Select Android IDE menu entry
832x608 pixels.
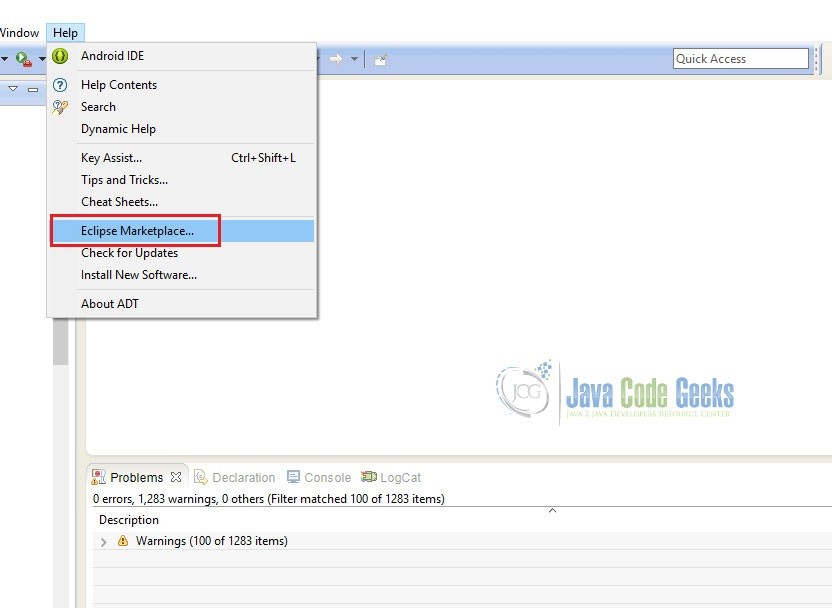[x=182, y=56]
